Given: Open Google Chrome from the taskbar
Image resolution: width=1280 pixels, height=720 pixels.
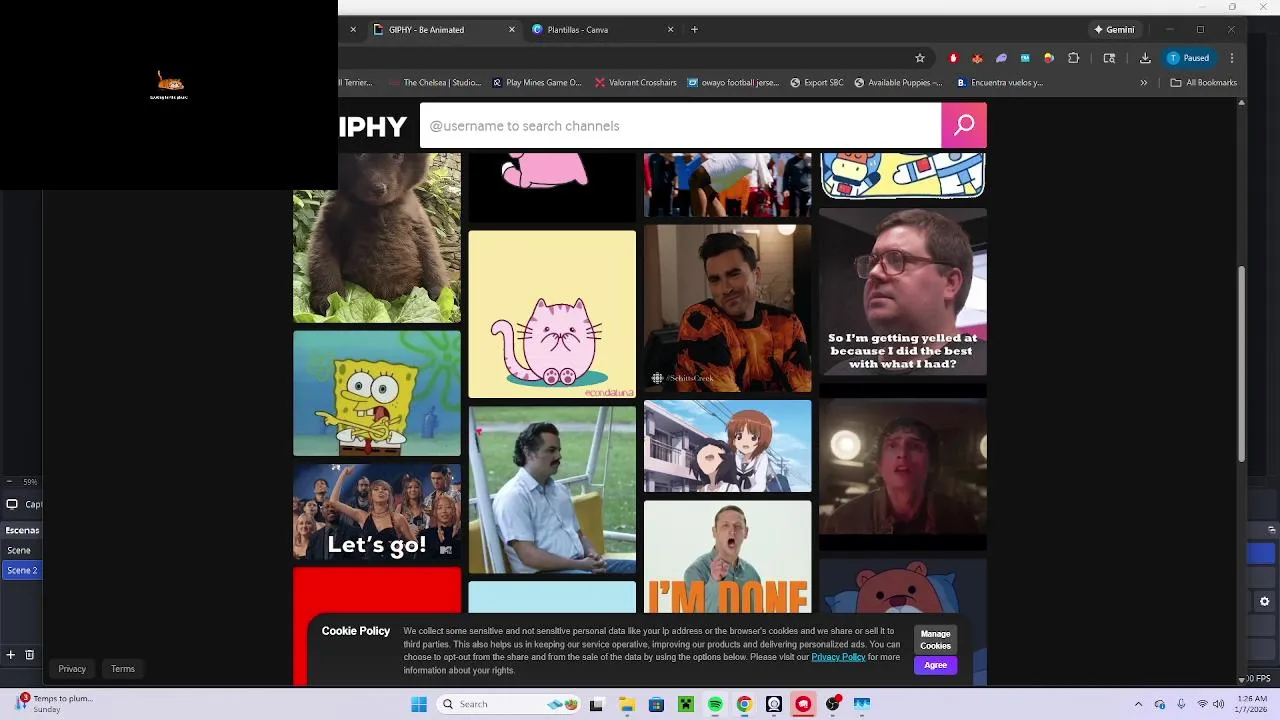Looking at the screenshot, I should coord(744,704).
